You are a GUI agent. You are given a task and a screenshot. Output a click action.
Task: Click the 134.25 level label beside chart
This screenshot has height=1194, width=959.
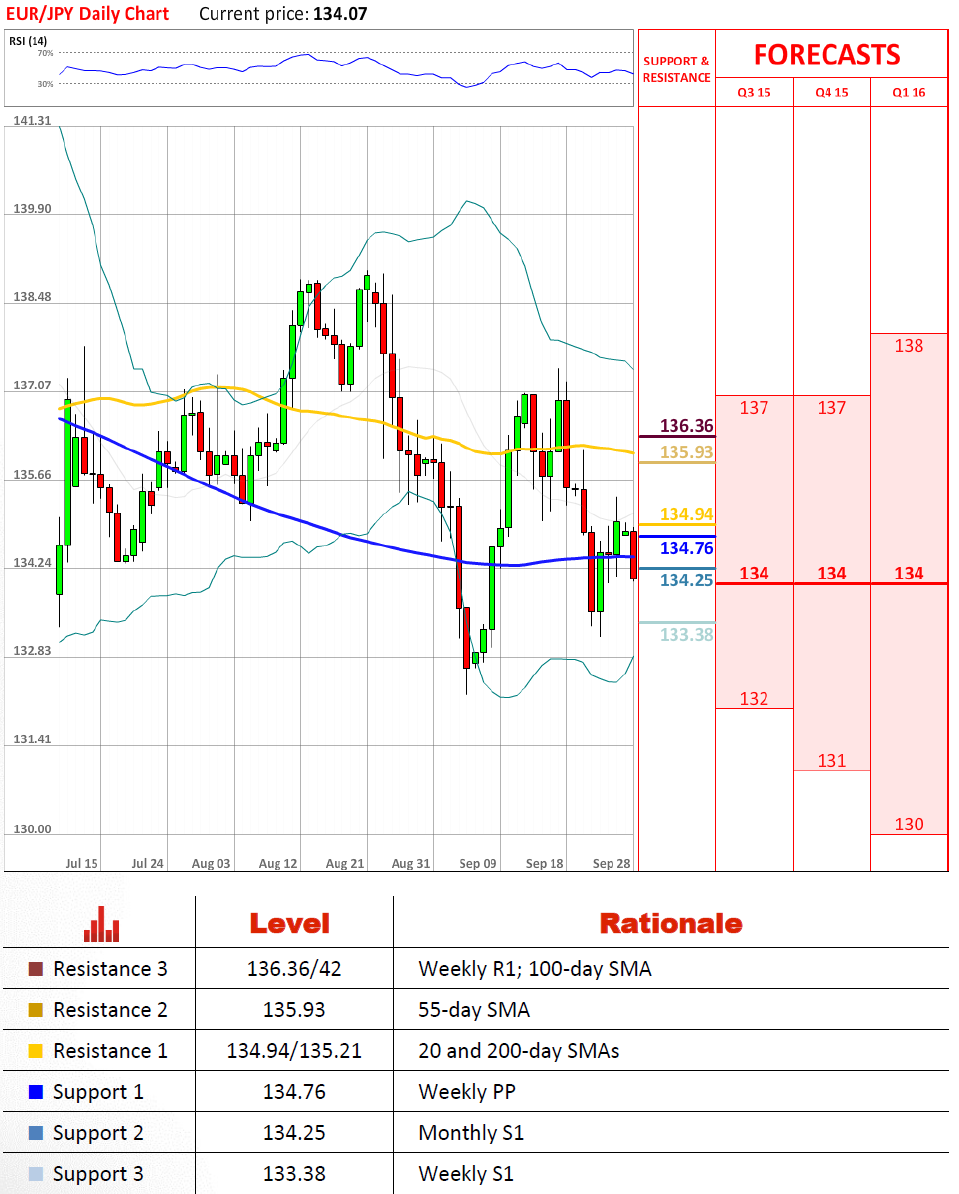tap(686, 579)
